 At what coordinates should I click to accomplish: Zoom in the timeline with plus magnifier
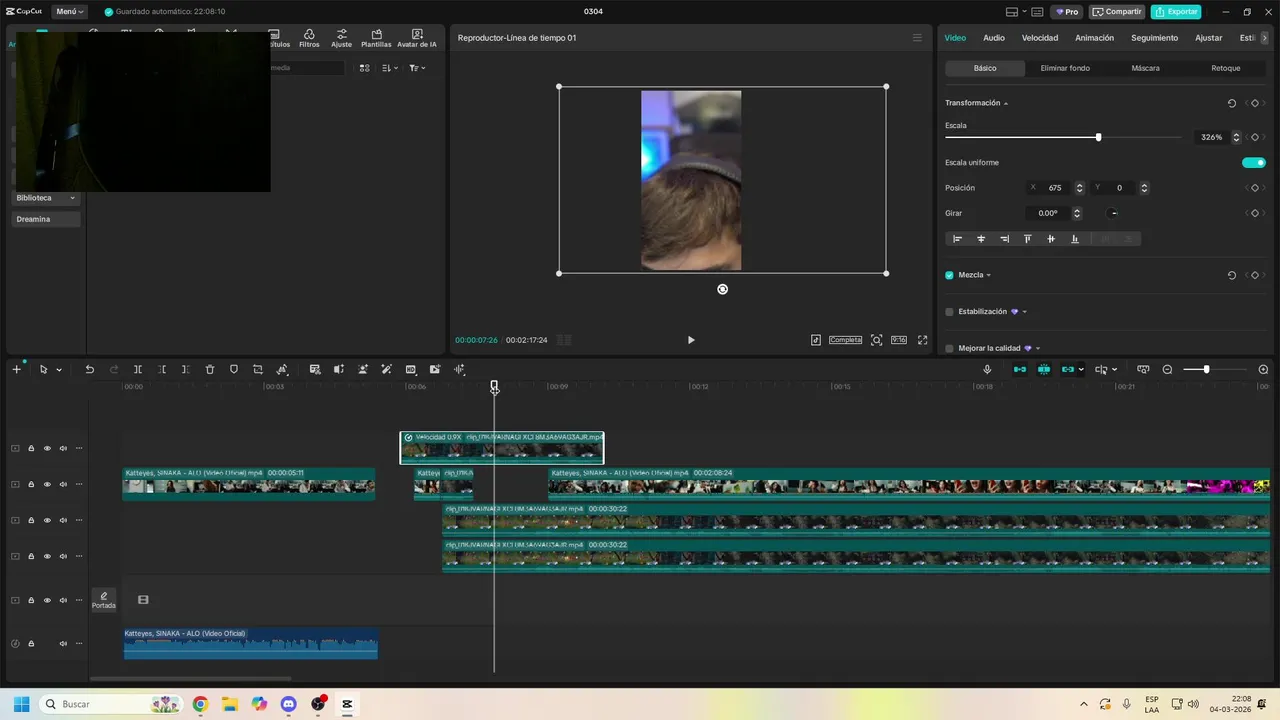(1263, 370)
